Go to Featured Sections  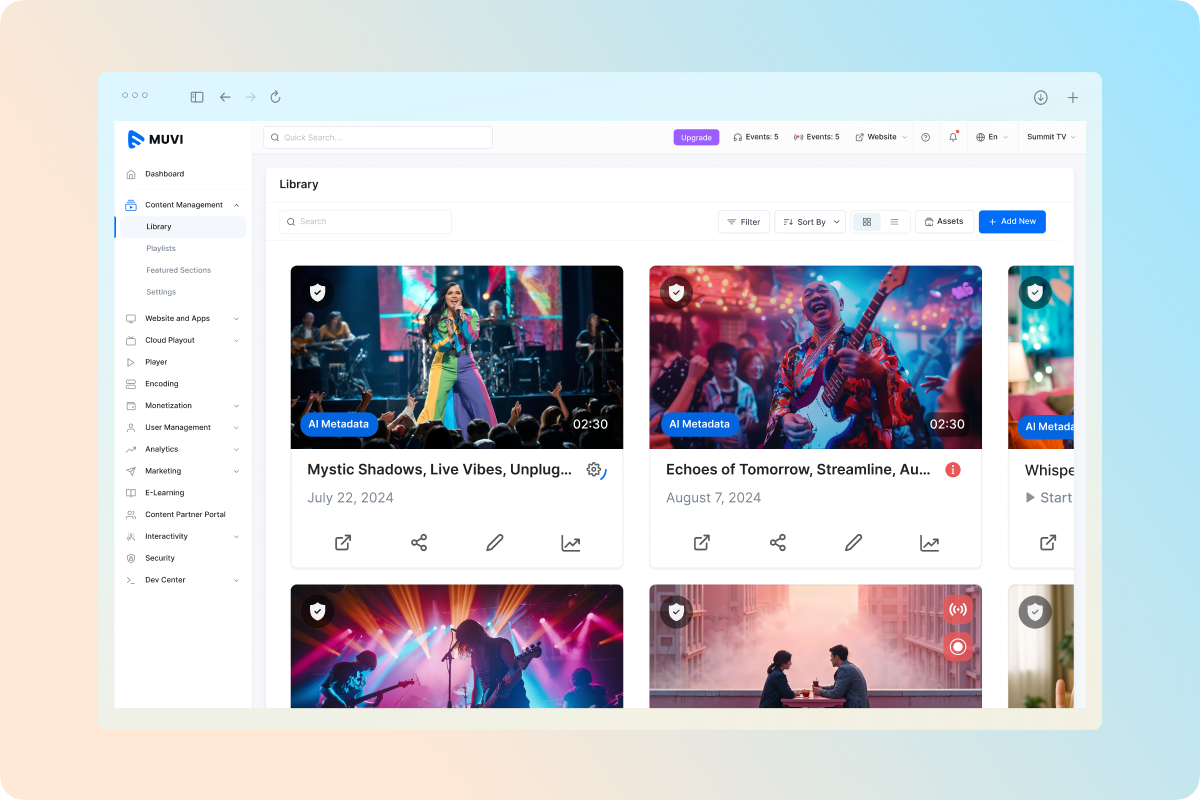click(178, 270)
